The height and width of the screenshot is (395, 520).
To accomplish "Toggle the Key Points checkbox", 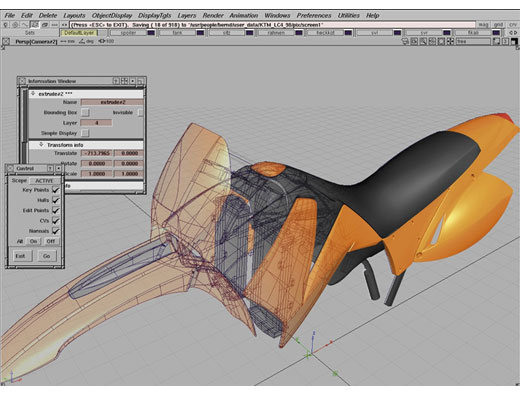I will point(56,190).
